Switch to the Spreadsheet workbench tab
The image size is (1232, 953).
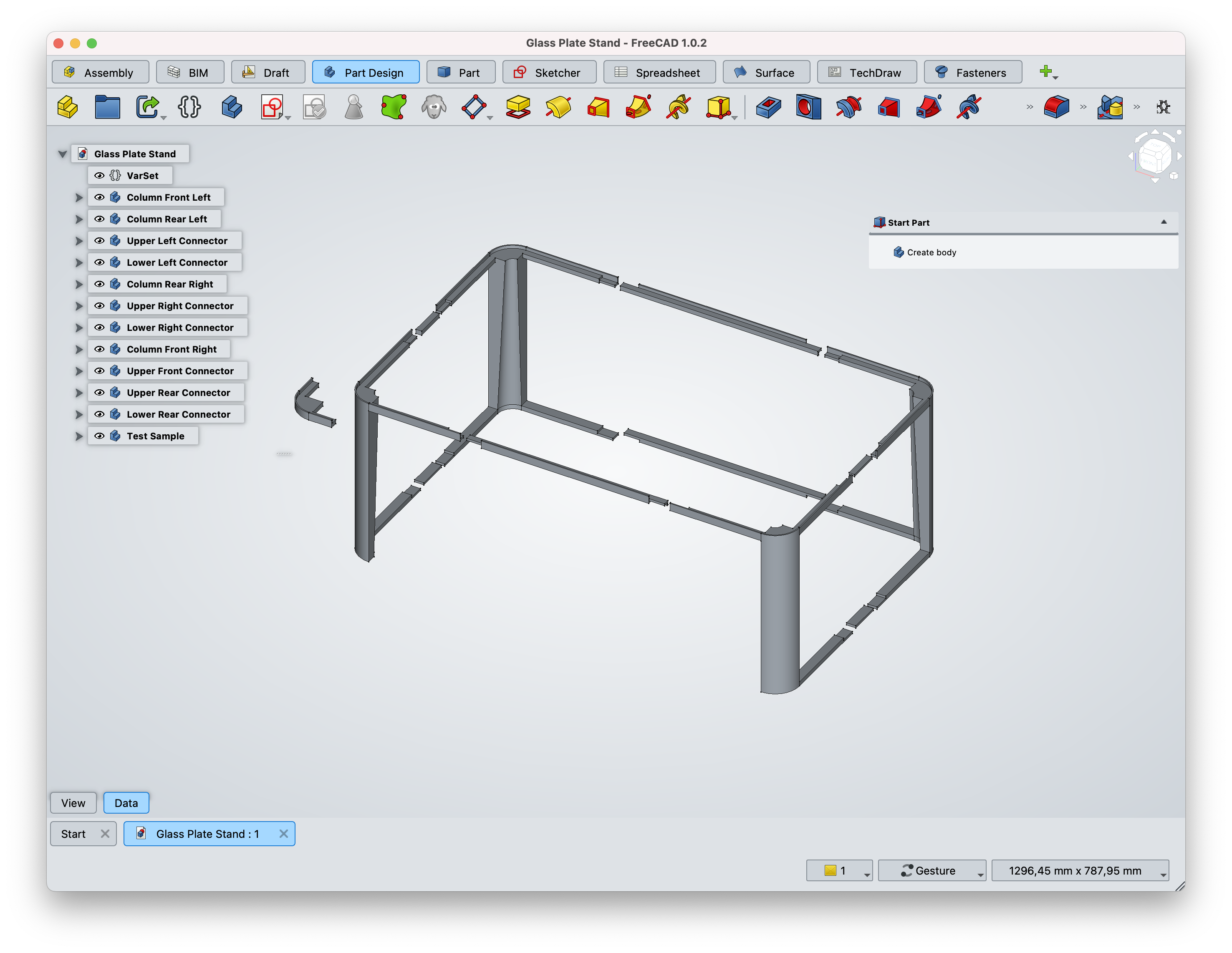659,72
